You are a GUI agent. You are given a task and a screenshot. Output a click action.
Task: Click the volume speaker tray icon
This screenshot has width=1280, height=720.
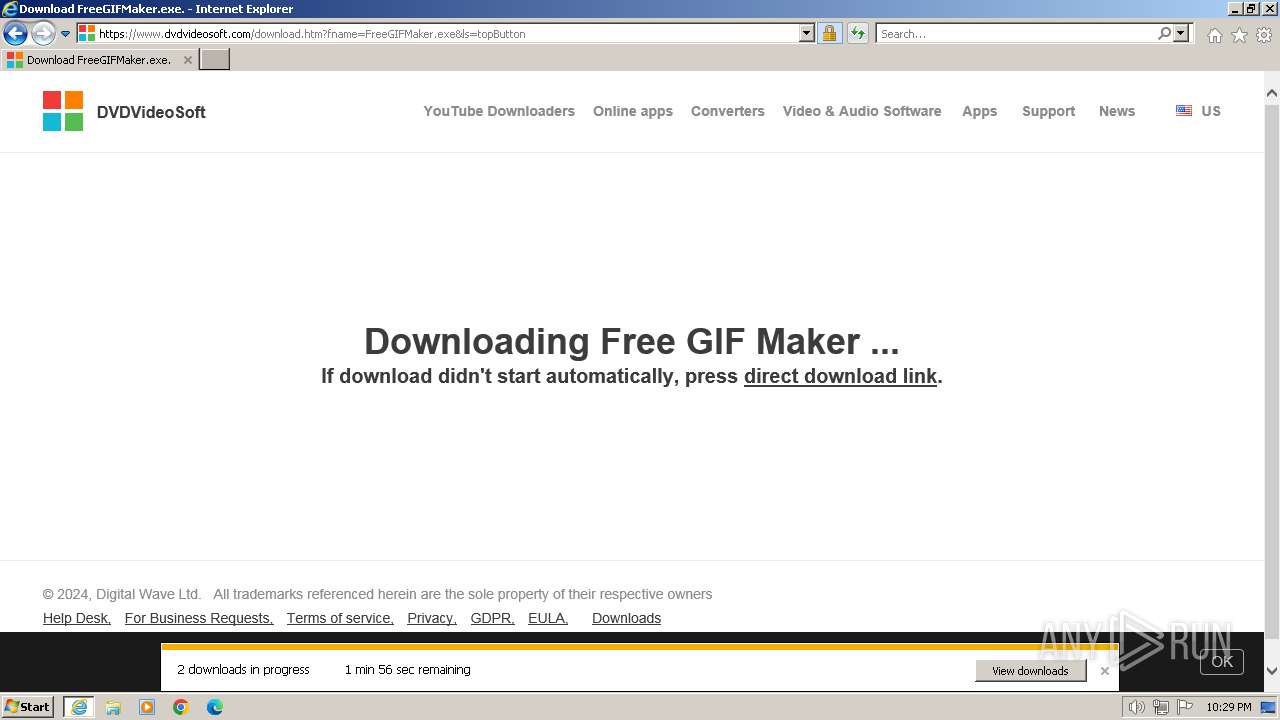pos(1136,707)
